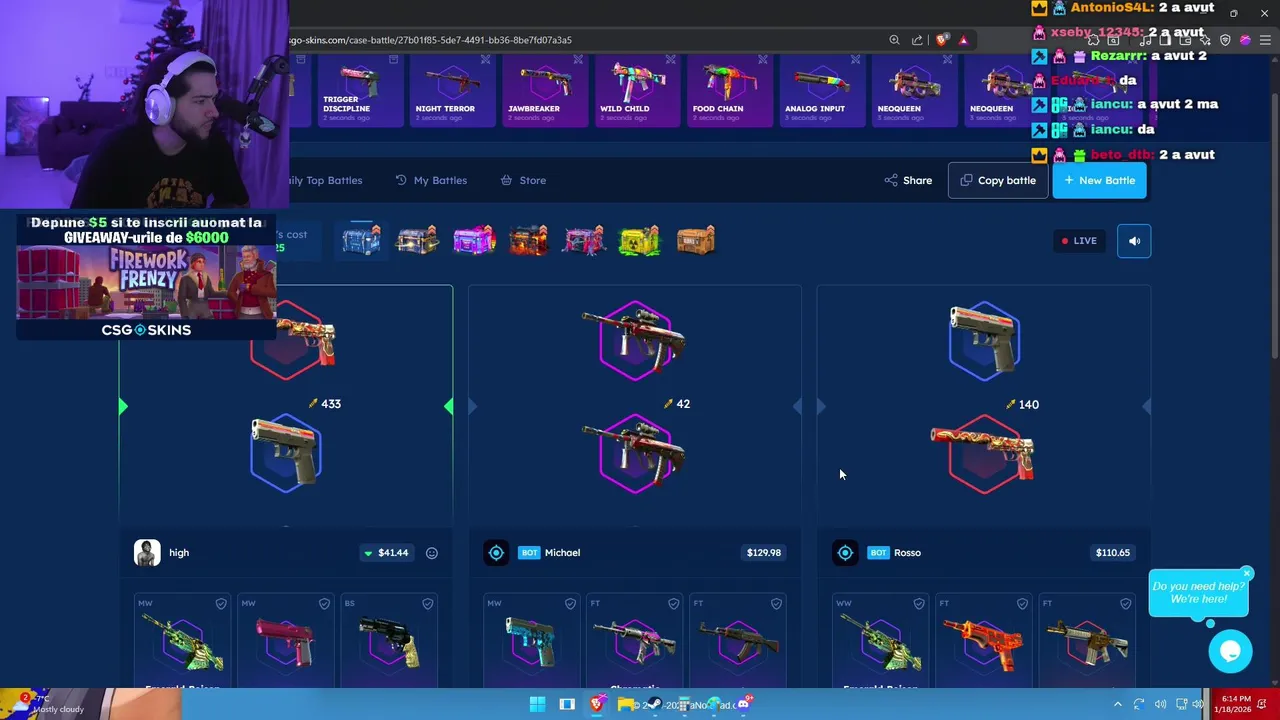
Task: Select the purple-pink case icon
Action: (x=473, y=241)
